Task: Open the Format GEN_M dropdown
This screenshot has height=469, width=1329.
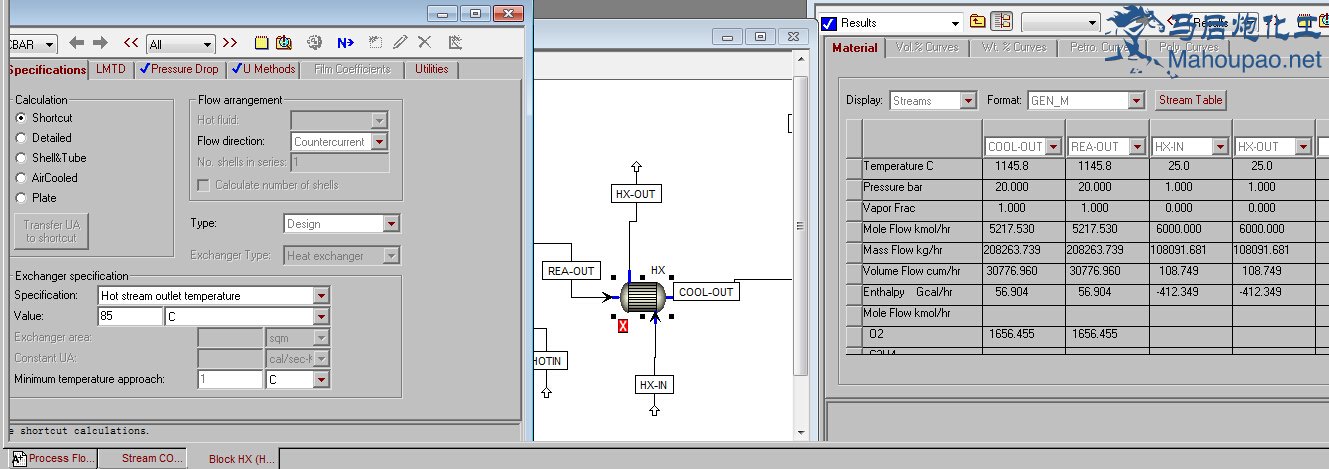Action: coord(1135,101)
